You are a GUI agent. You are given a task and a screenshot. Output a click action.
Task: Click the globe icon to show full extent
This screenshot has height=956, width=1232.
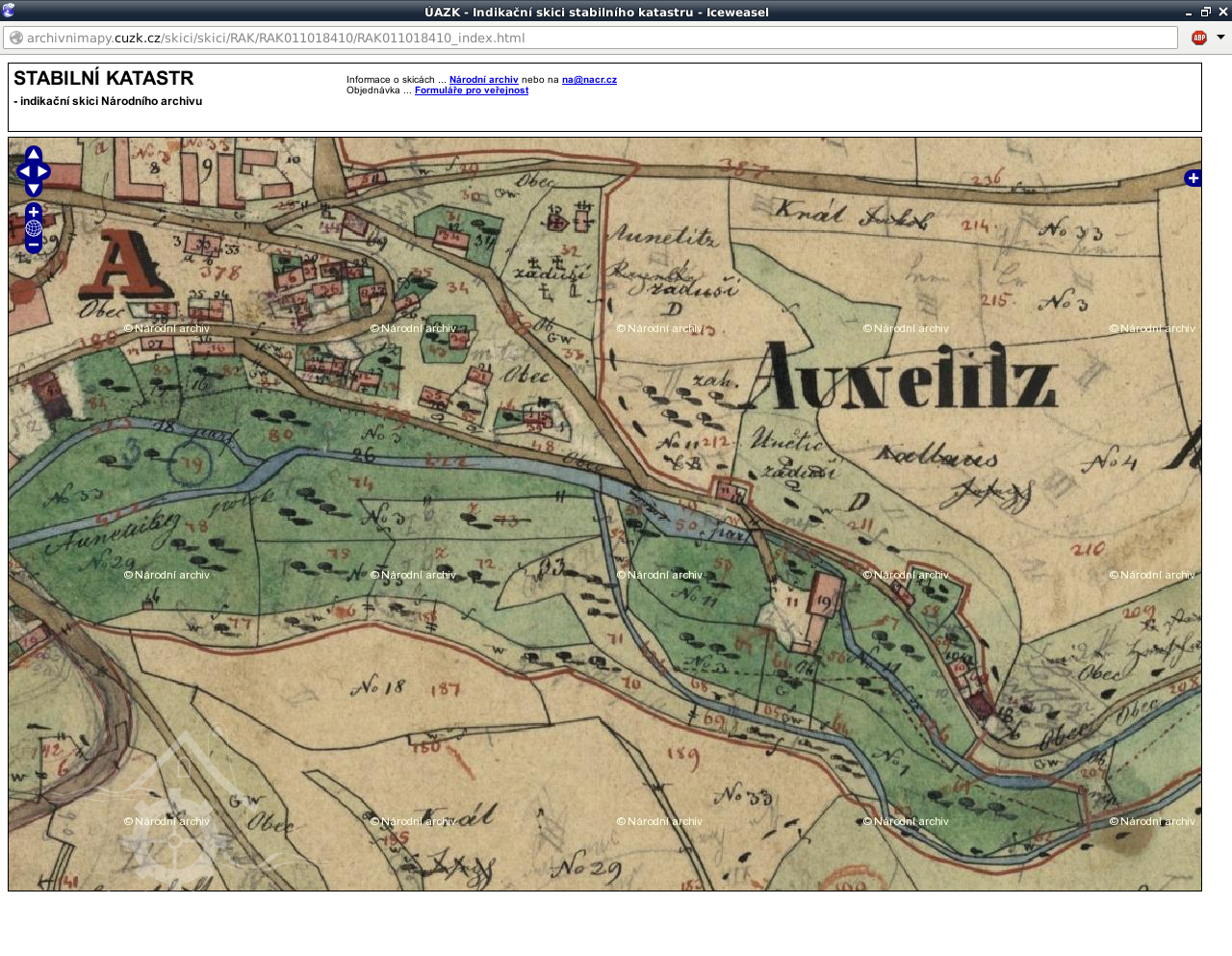pos(34,228)
